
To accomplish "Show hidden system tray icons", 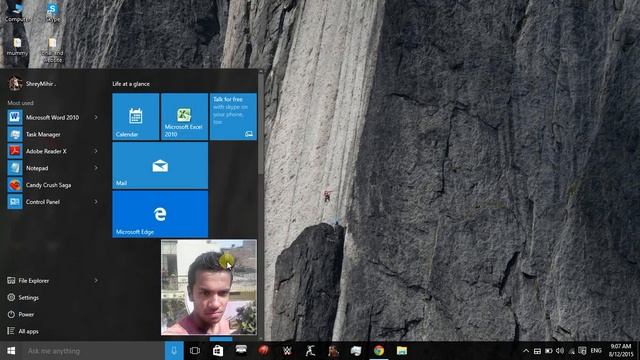I will tap(526, 351).
